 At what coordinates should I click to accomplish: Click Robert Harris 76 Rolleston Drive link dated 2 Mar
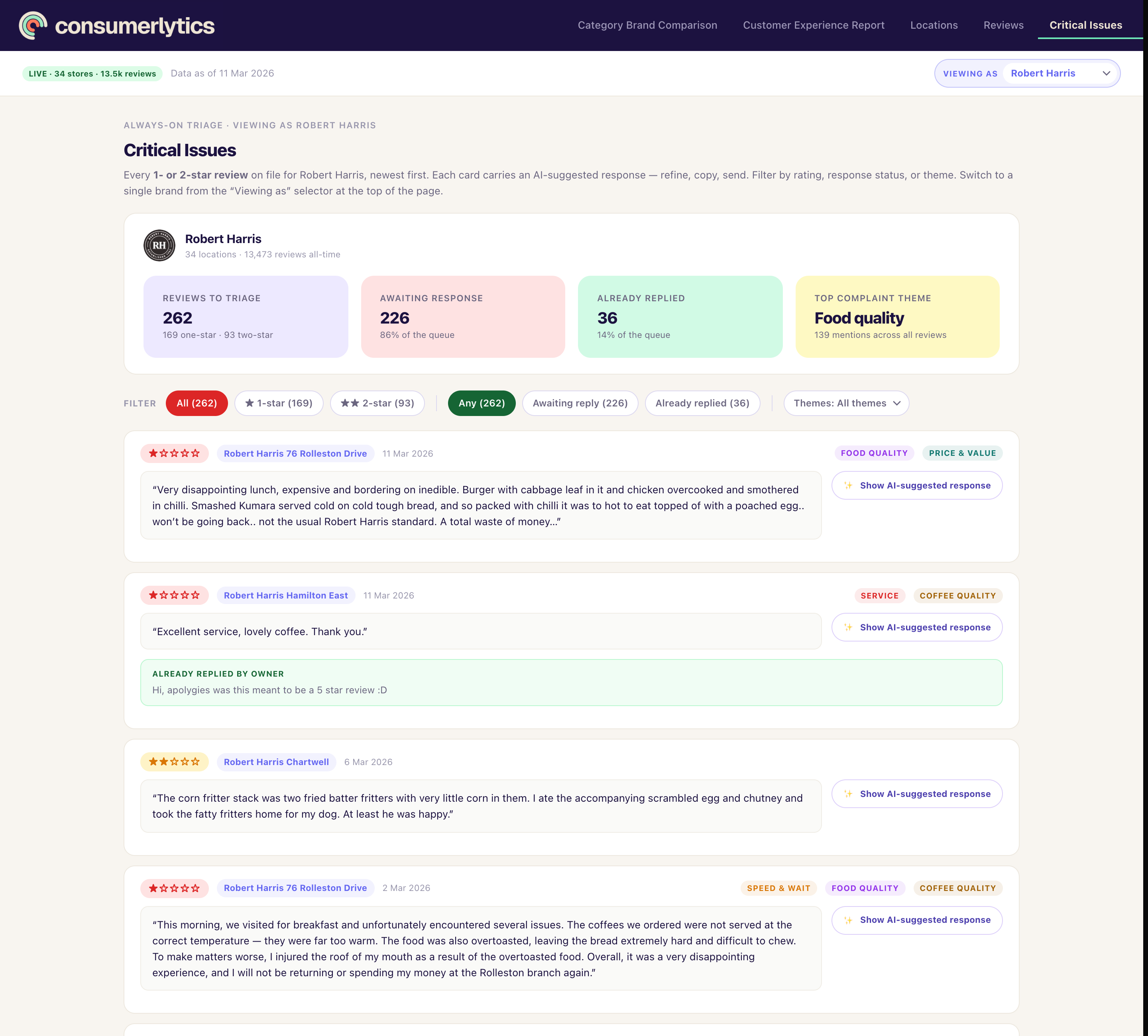pos(295,888)
